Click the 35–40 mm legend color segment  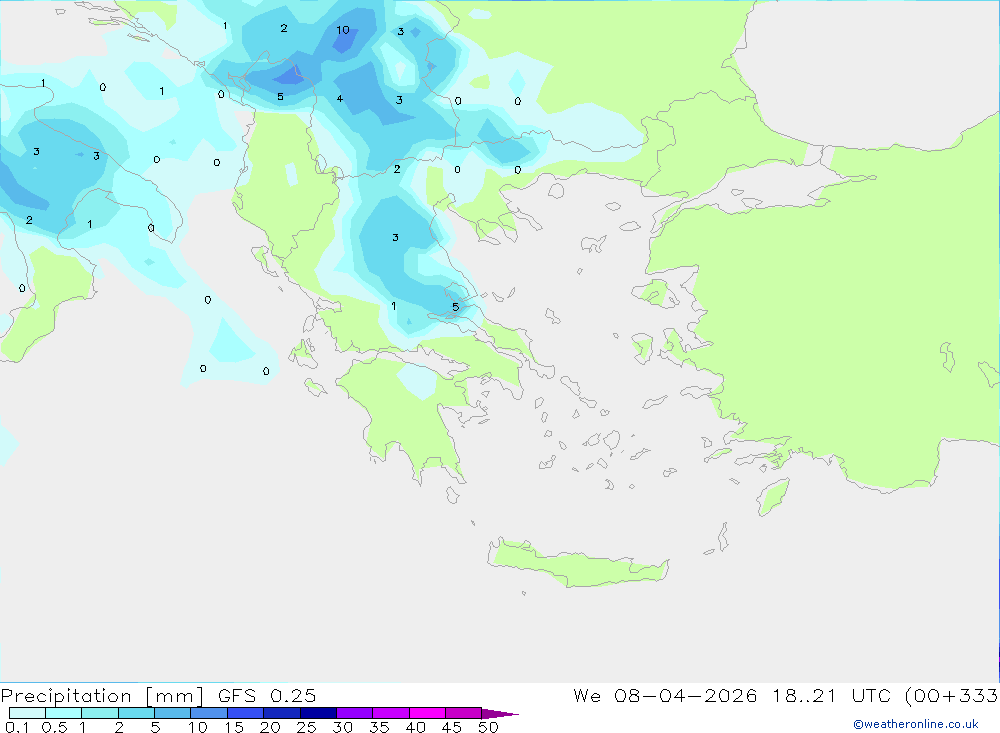tap(390, 713)
